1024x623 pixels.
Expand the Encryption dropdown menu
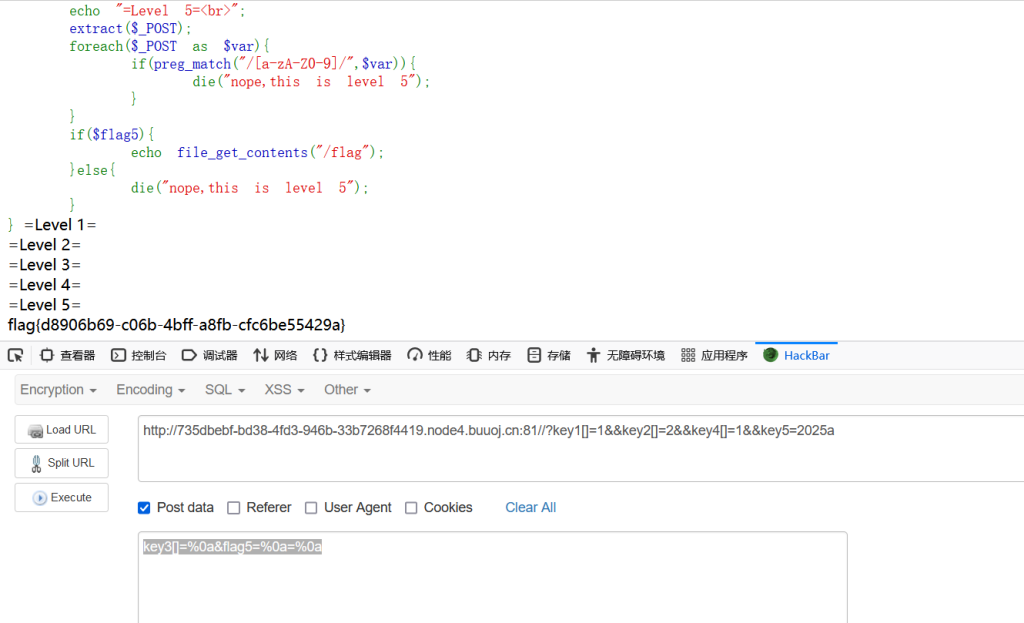point(58,390)
